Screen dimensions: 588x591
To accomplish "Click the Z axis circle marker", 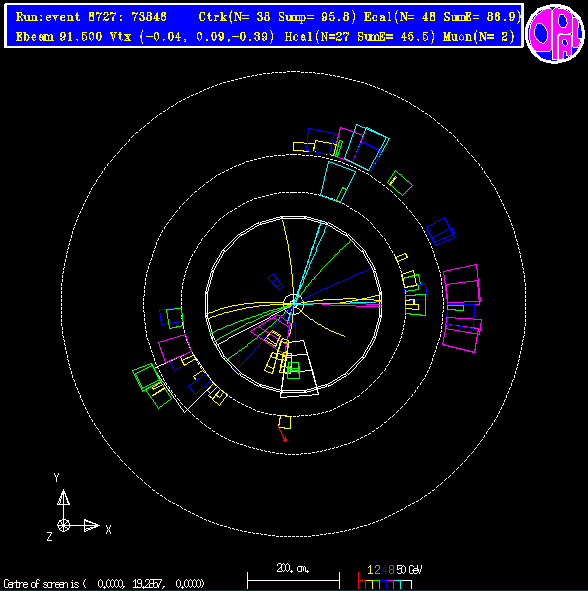I will [63, 525].
